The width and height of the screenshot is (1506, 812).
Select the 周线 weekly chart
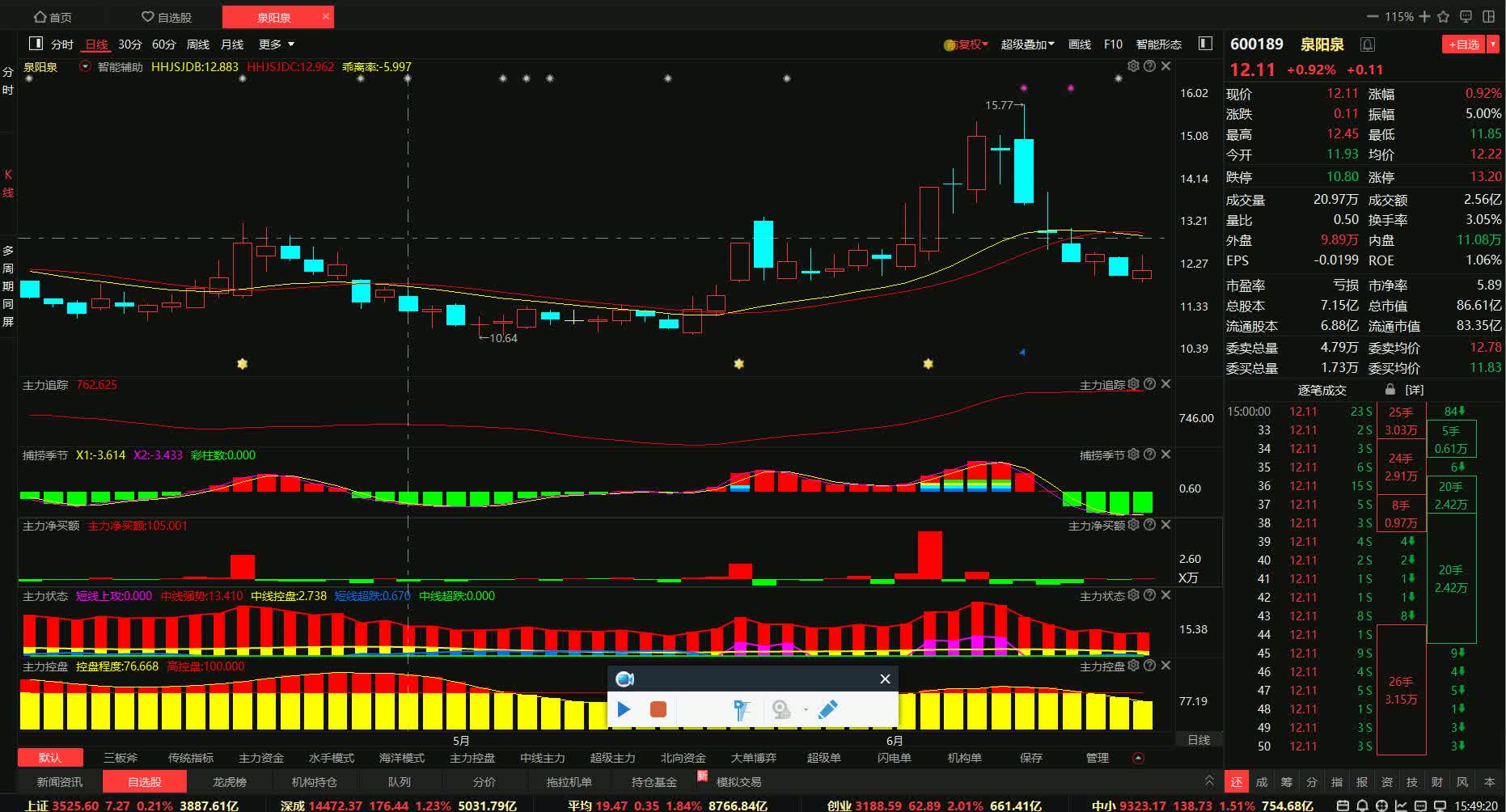(x=197, y=44)
